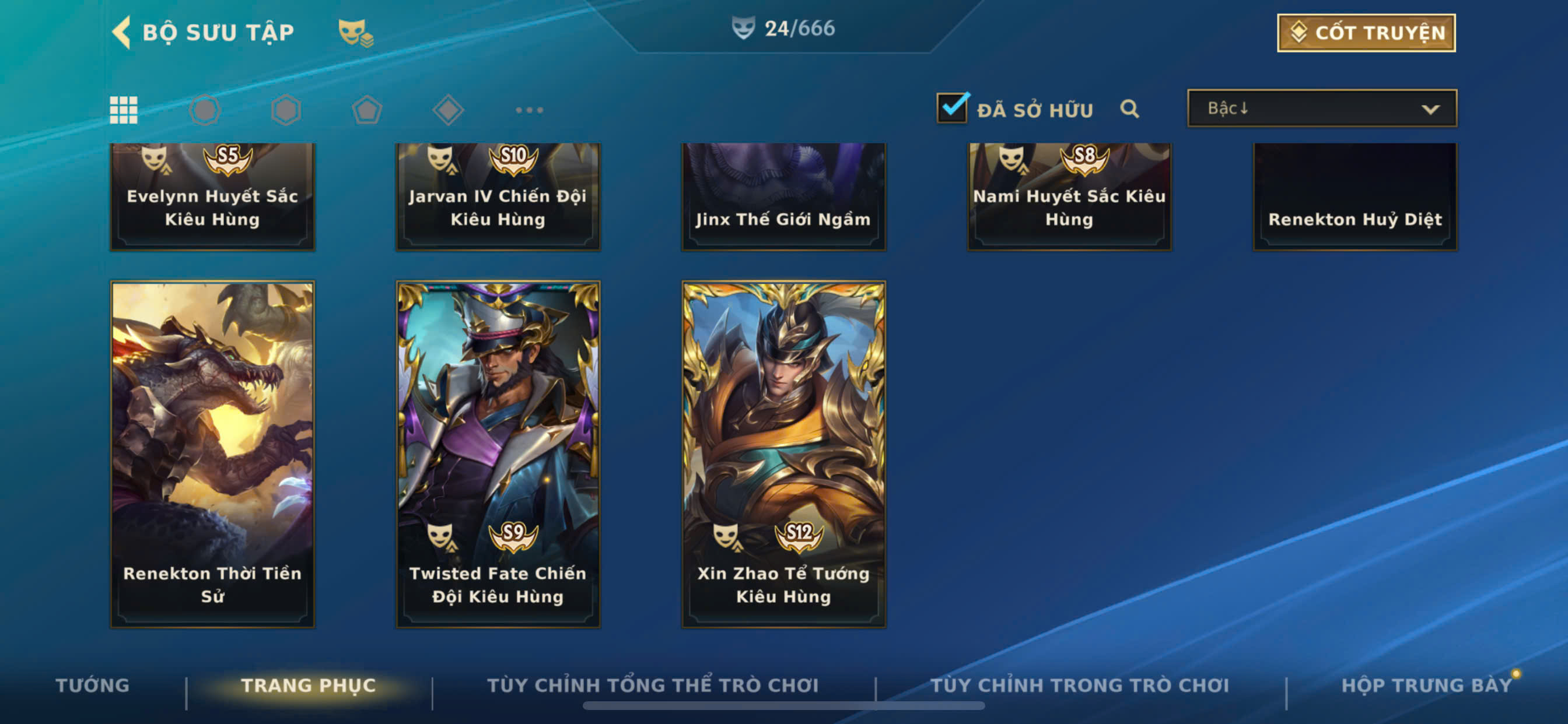This screenshot has width=1568, height=724.
Task: Filter by diamond rarity tier icon
Action: click(x=448, y=110)
